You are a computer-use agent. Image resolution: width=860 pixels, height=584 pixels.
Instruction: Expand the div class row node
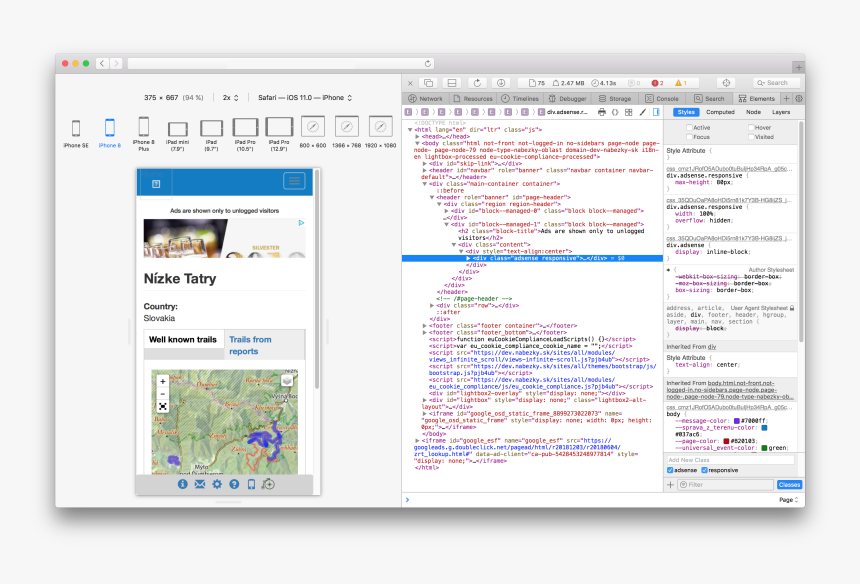[x=432, y=305]
